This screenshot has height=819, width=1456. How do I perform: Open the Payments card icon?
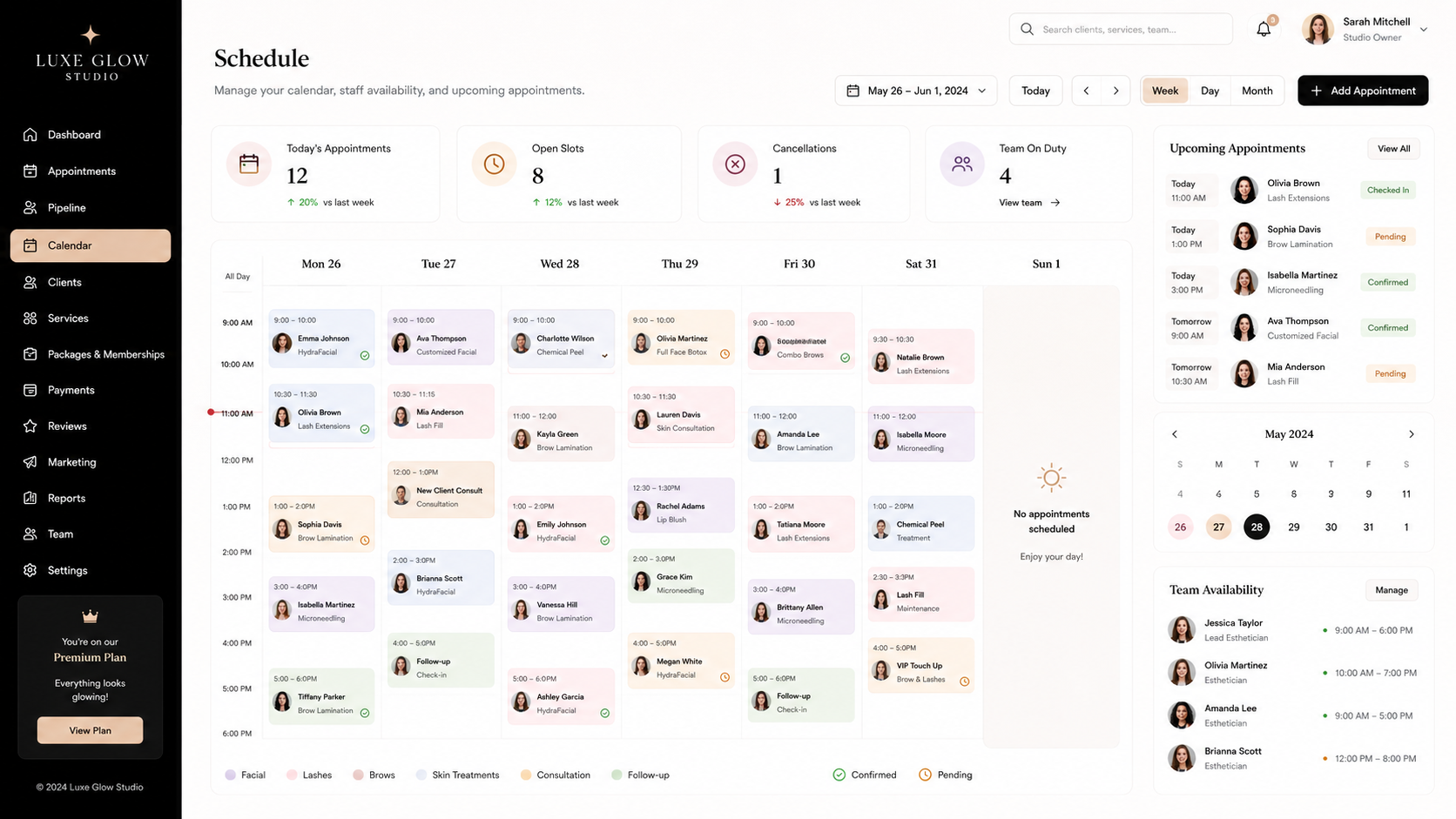30,390
